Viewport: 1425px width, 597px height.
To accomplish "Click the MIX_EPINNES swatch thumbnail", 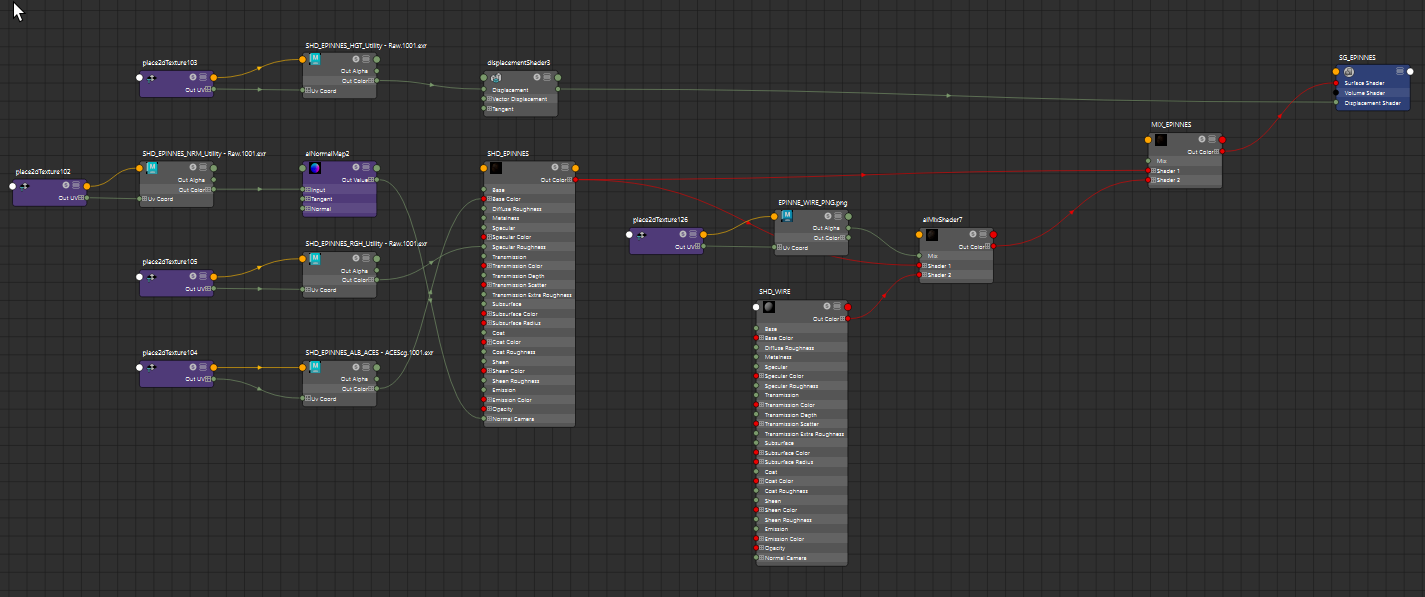I will tap(1160, 140).
